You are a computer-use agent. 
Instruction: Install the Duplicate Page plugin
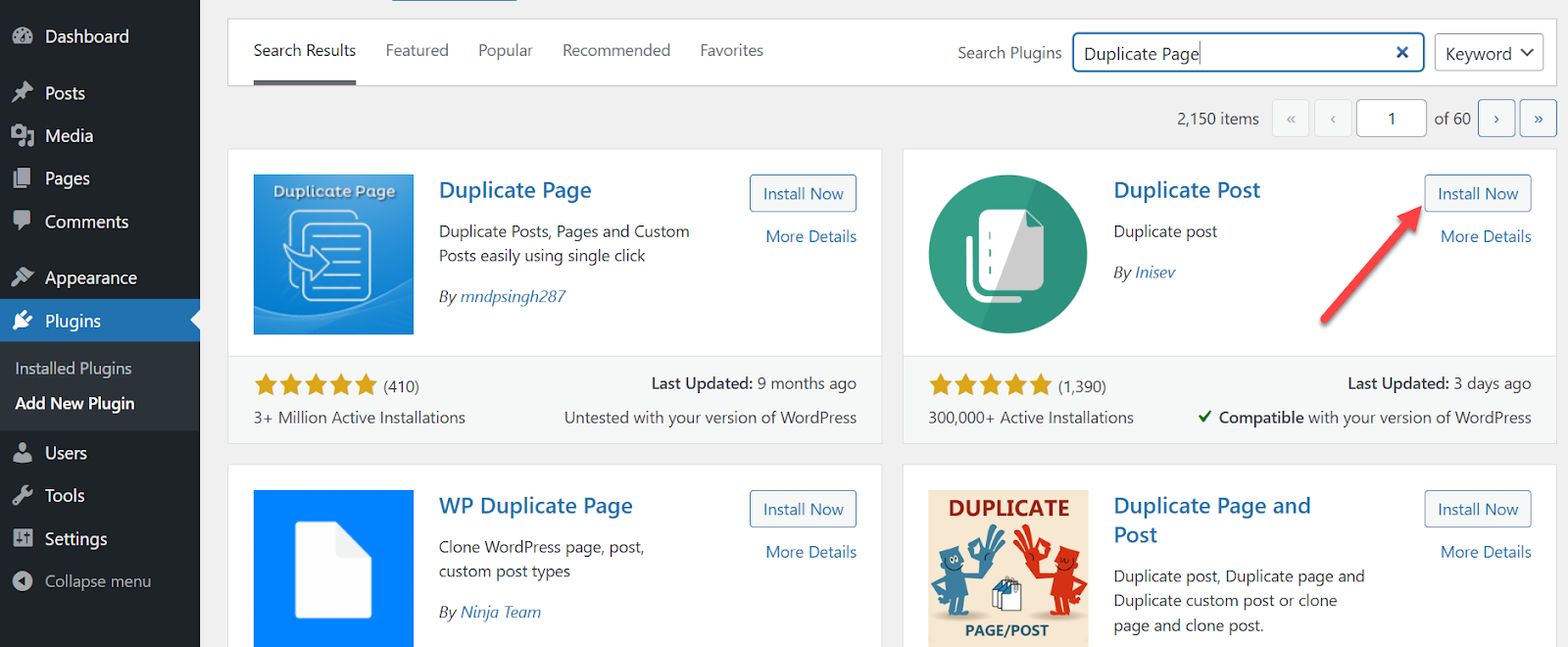tap(803, 193)
